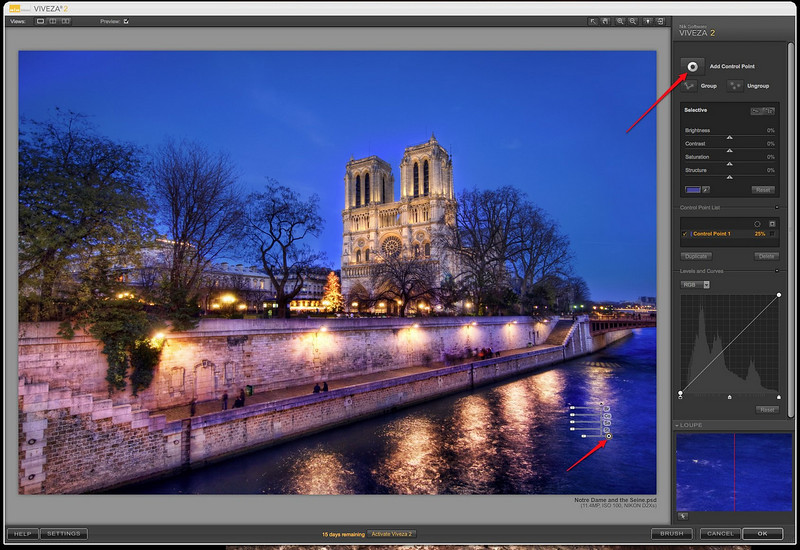Click the zoom out magnifier icon
Screen dimensions: 800x550
coord(633,21)
